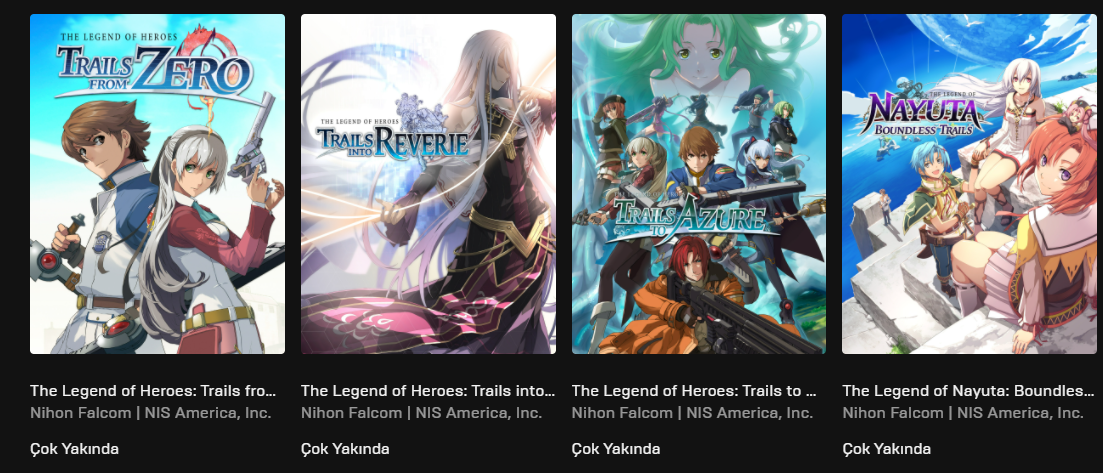Click the title text 'Trails fro...' under first cover
This screenshot has width=1103, height=473.
[x=153, y=391]
